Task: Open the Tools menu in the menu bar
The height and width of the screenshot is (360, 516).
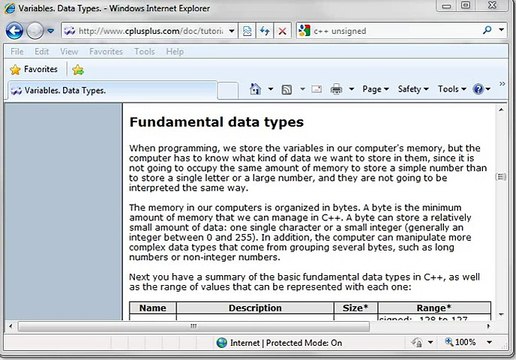Action: pyautogui.click(x=144, y=51)
